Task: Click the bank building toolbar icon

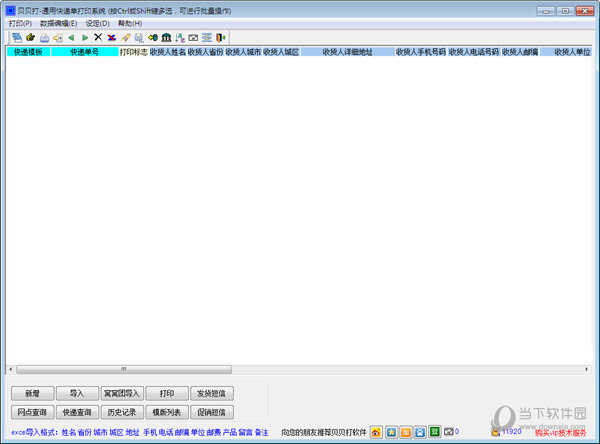Action: 166,37
